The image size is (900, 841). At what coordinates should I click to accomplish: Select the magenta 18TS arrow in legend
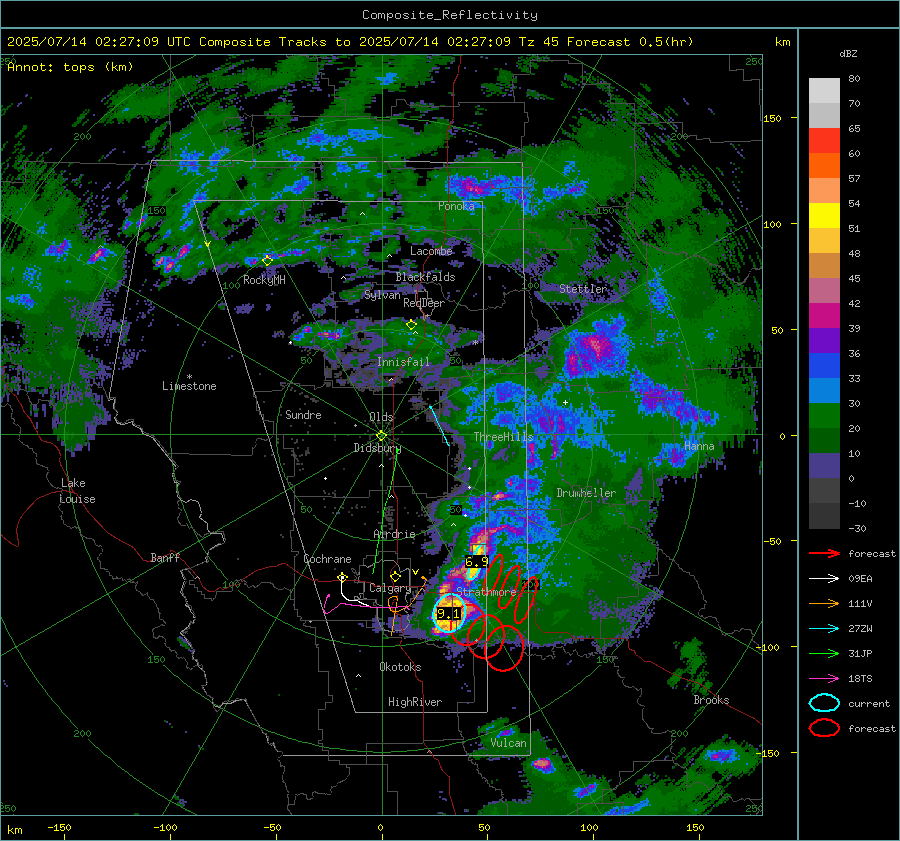824,679
